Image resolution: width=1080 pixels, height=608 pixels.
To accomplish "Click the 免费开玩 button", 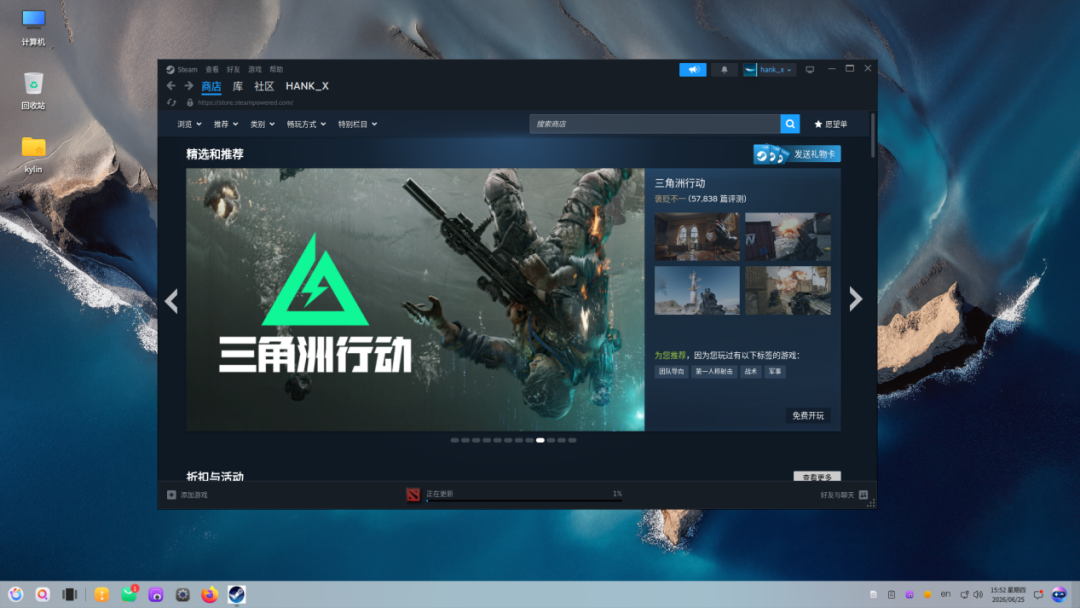I will [808, 416].
